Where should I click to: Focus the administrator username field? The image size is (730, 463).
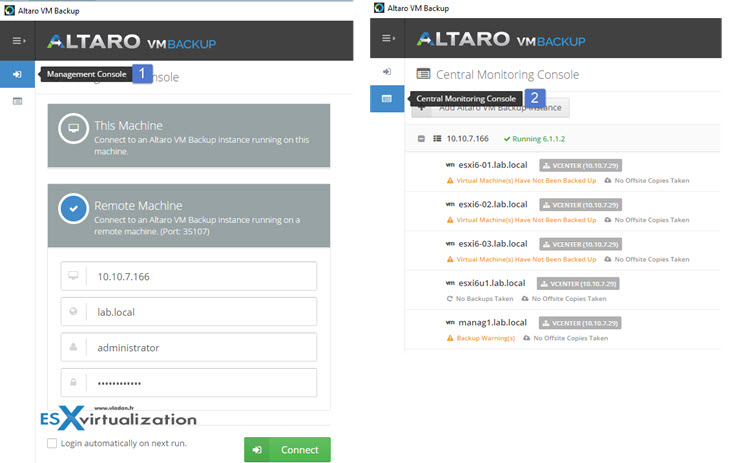click(189, 347)
